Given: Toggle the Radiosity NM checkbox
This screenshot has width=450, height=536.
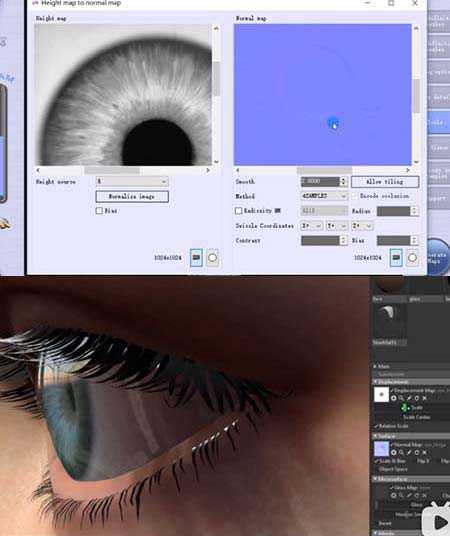Looking at the screenshot, I should pyautogui.click(x=239, y=211).
